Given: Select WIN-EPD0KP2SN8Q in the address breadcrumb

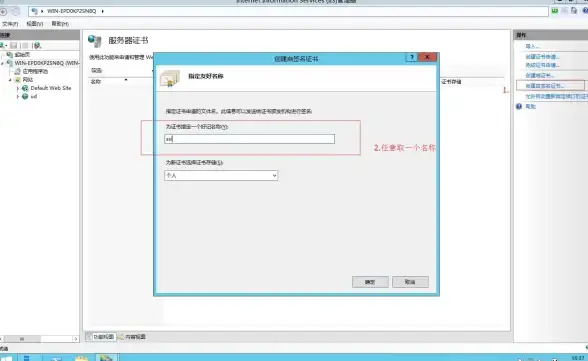Looking at the screenshot, I should coord(71,11).
